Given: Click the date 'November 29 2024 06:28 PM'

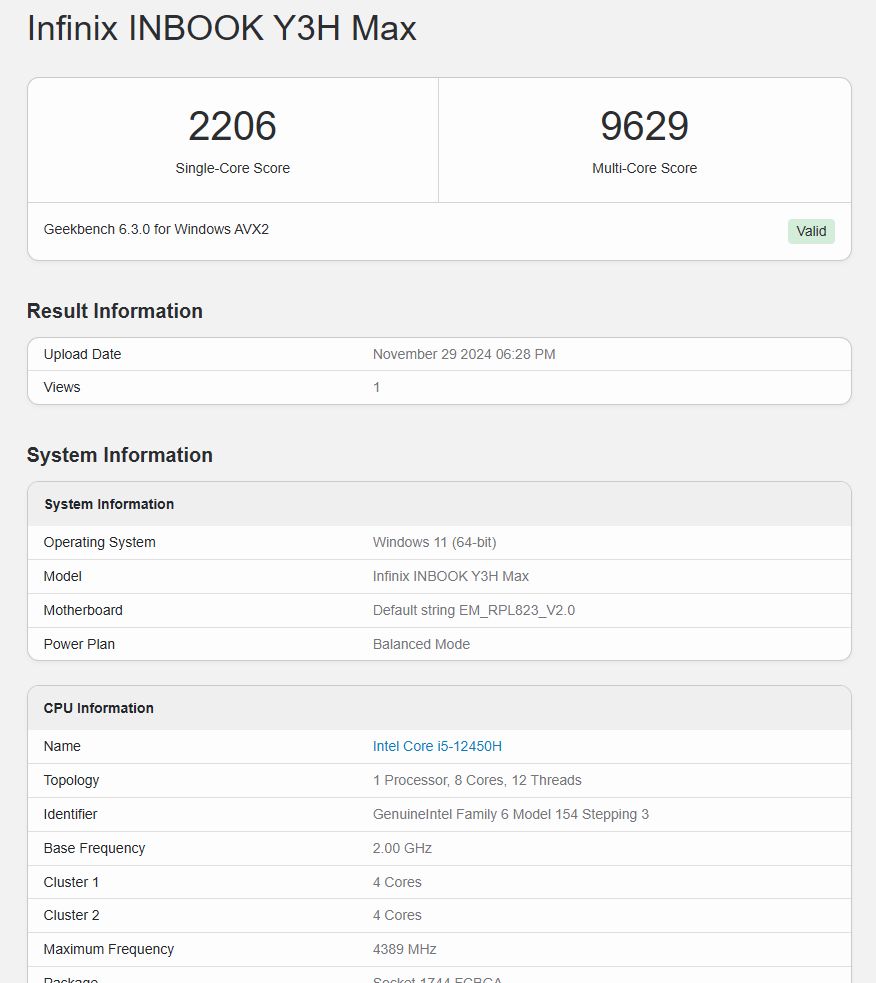Looking at the screenshot, I should [x=464, y=354].
